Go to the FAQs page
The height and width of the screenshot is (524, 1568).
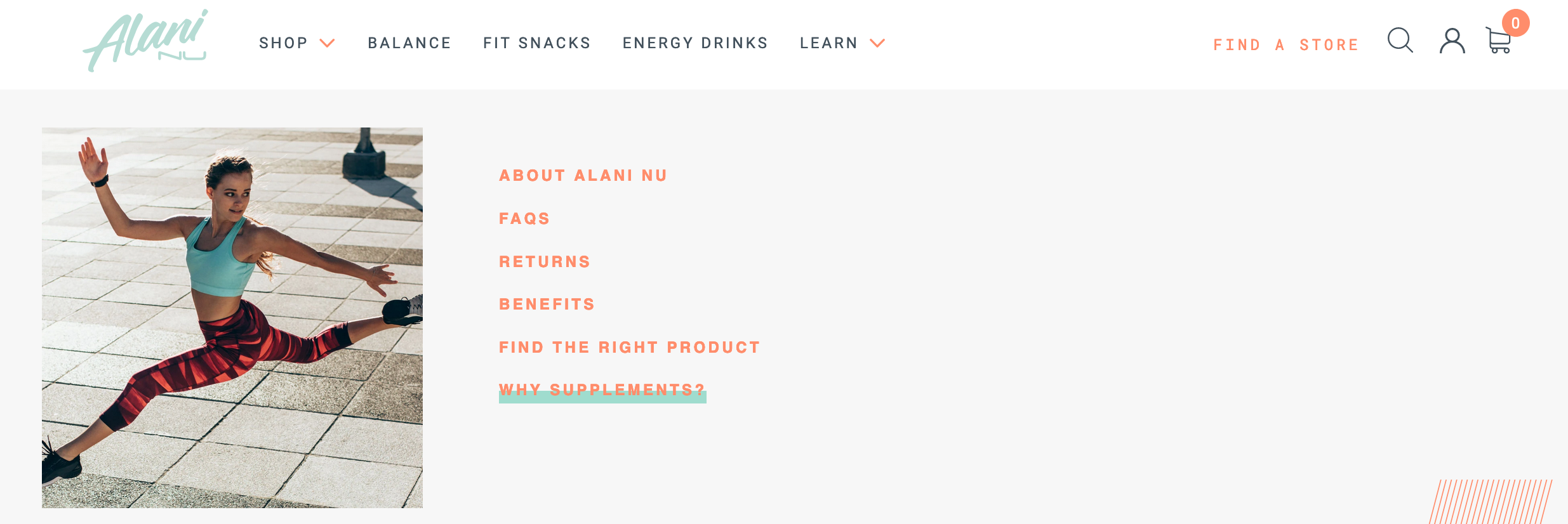pos(524,219)
